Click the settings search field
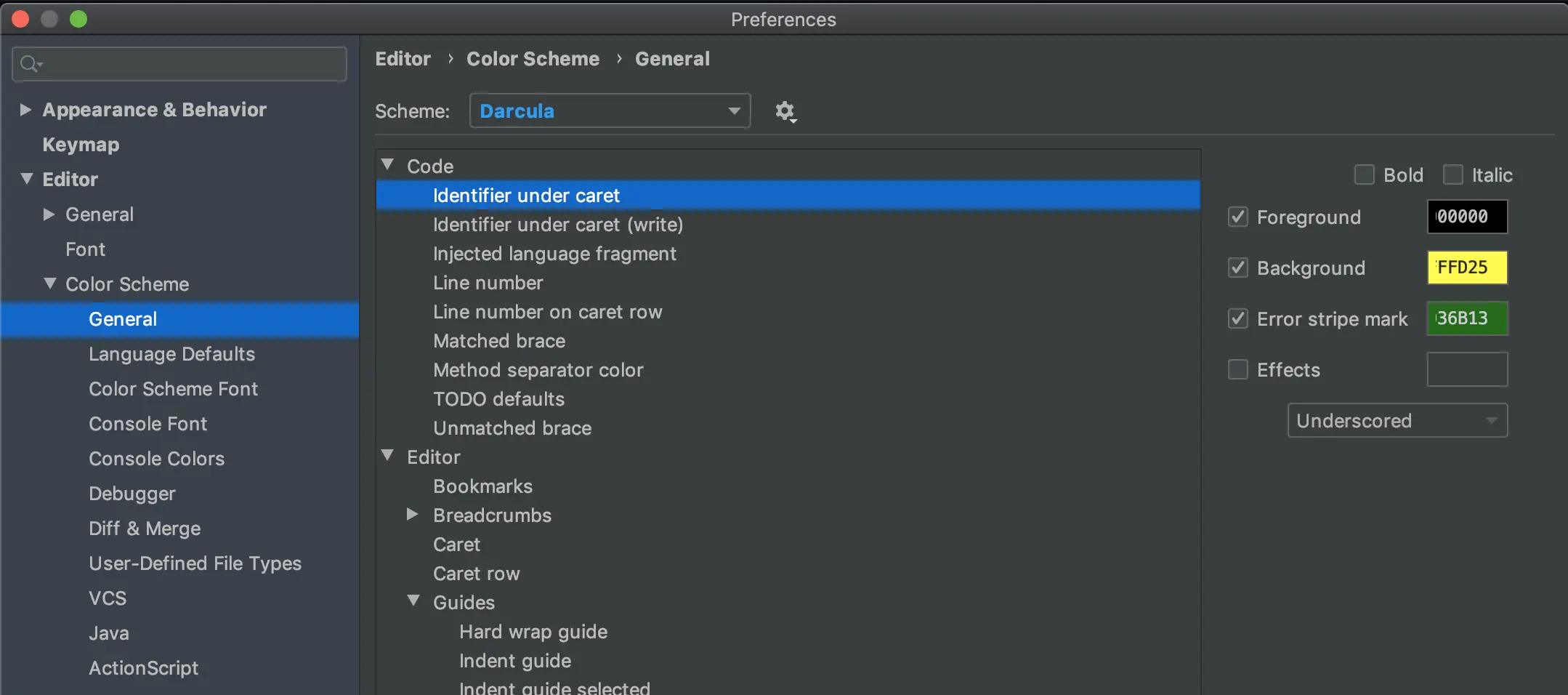 (x=190, y=64)
